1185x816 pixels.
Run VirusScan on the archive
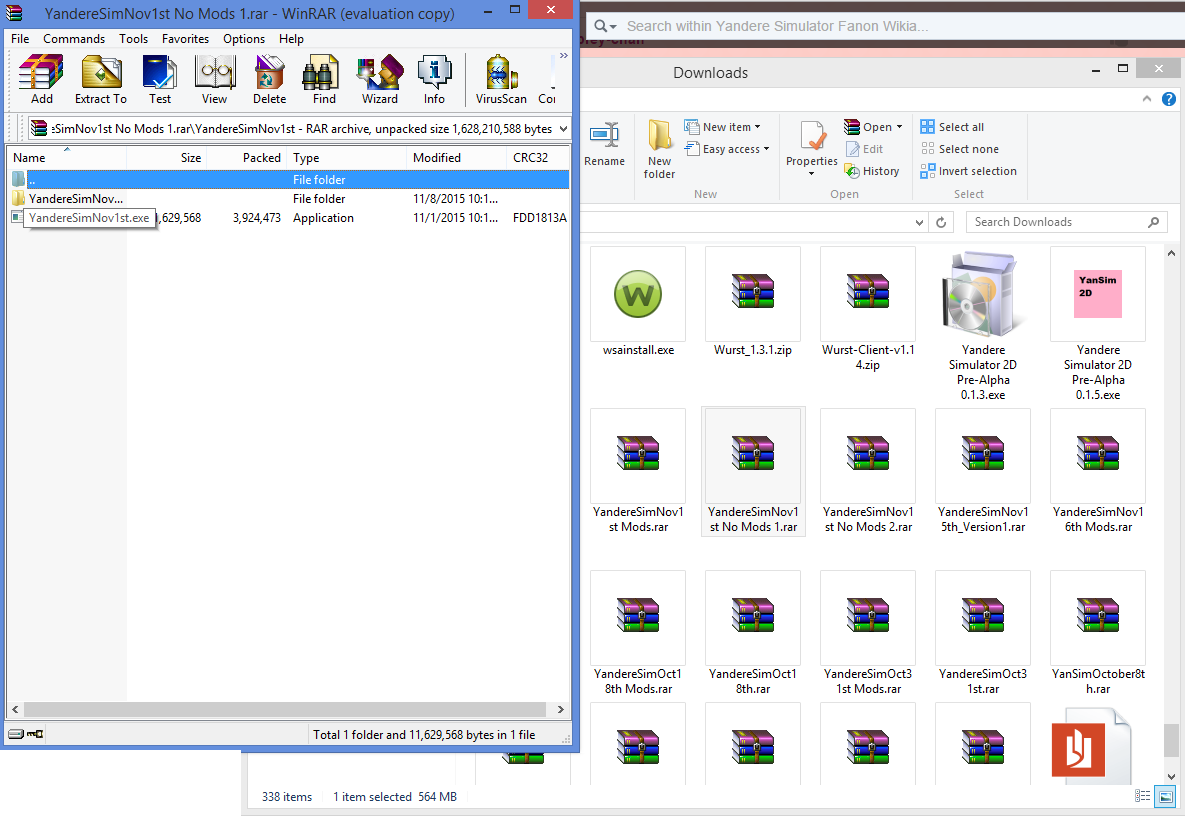click(x=501, y=79)
